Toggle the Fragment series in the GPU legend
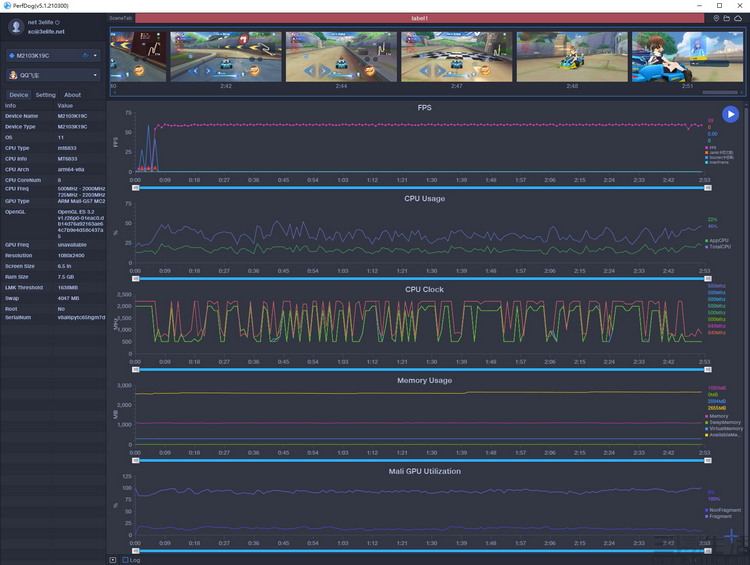 click(718, 516)
